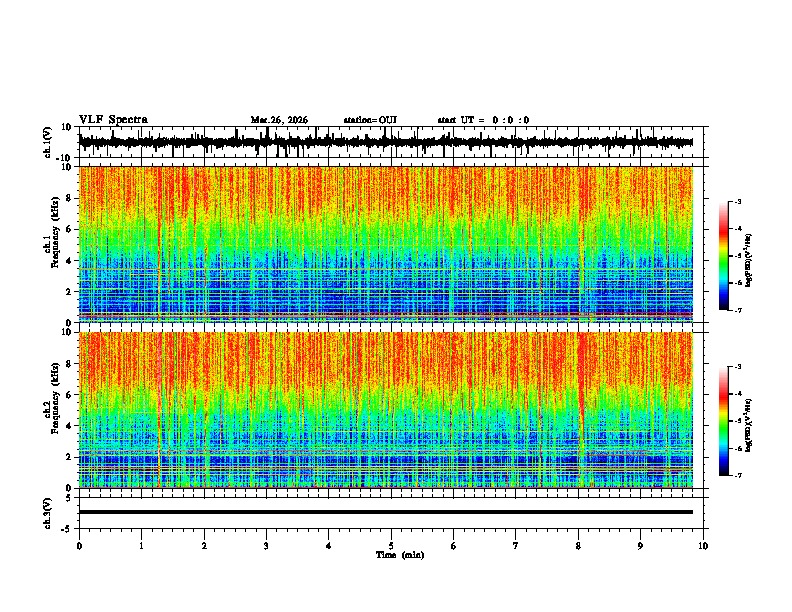Click time axis tick label "8"
The image size is (792, 612).
click(578, 546)
